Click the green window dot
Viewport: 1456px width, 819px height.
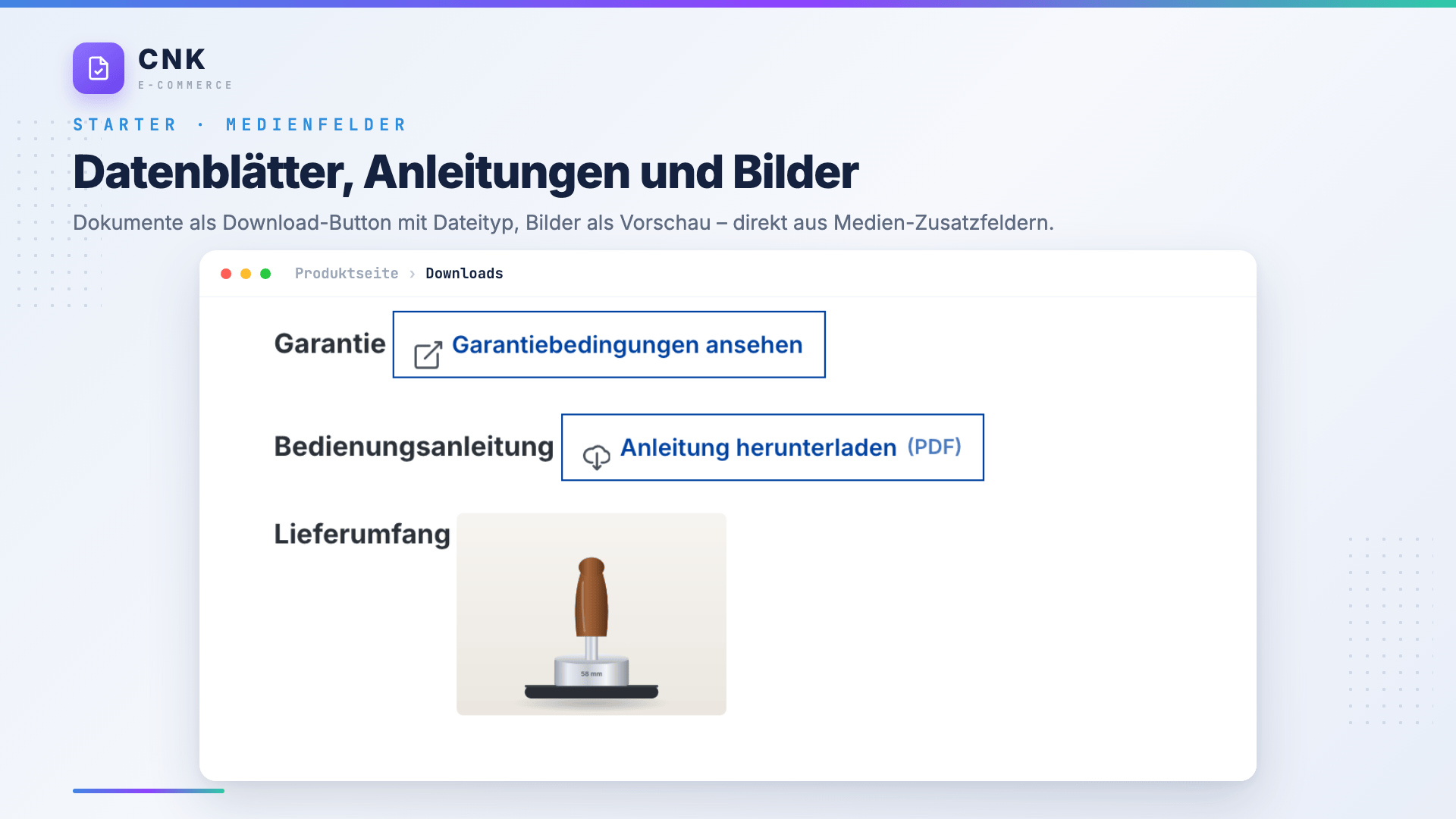[265, 274]
